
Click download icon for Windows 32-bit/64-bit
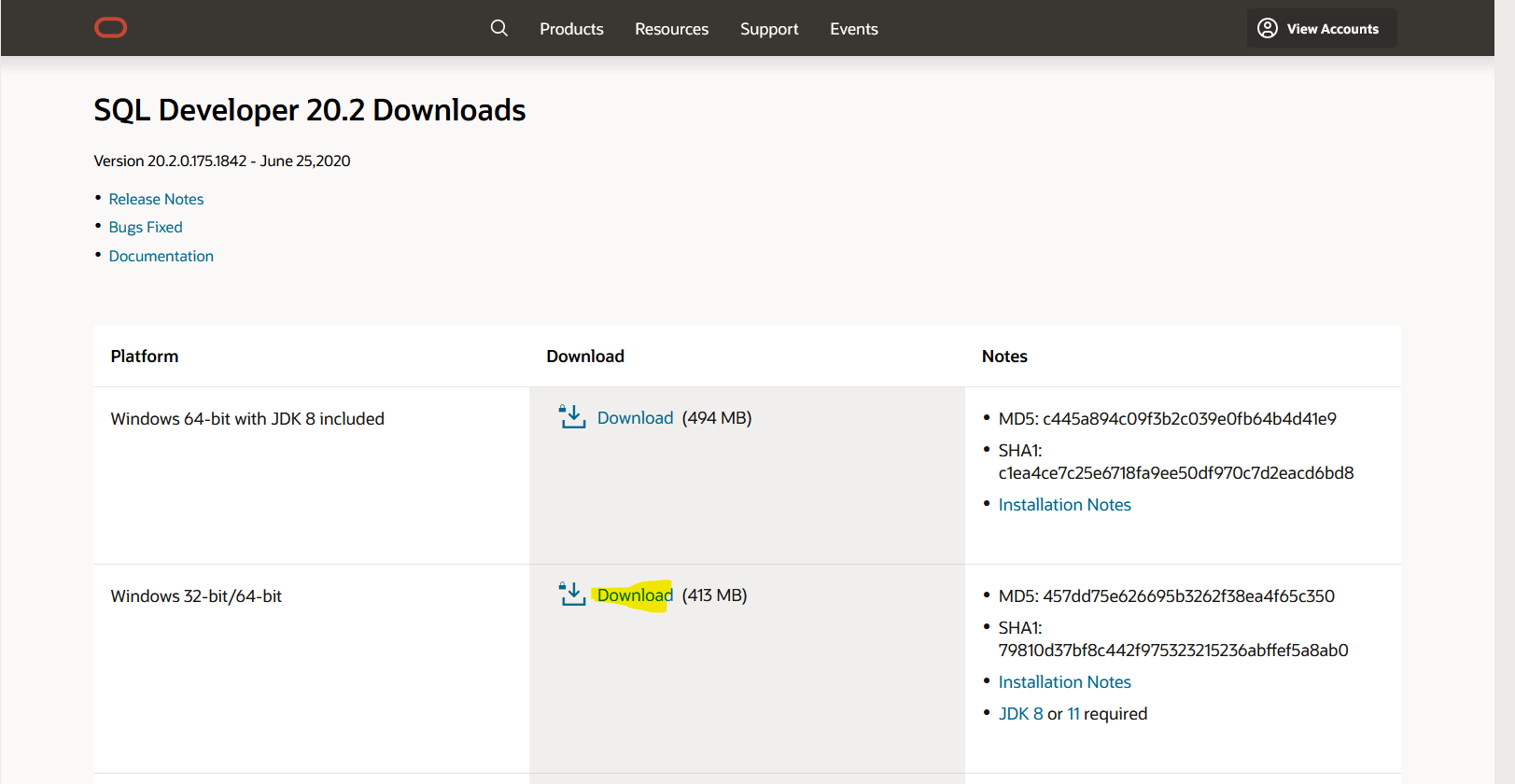coord(572,594)
